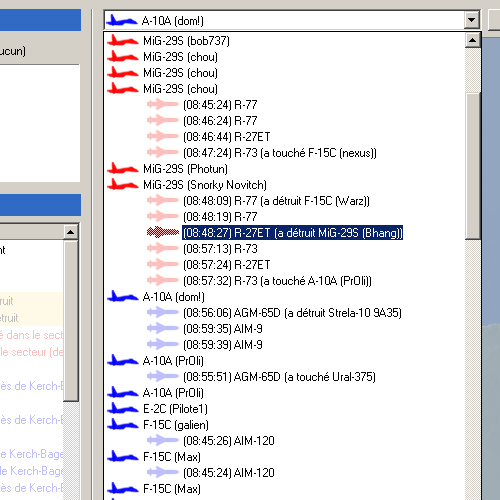Click highlighted missile icon of 08:48:27 R-27ET
Screen dimensions: 500x500
coord(163,232)
